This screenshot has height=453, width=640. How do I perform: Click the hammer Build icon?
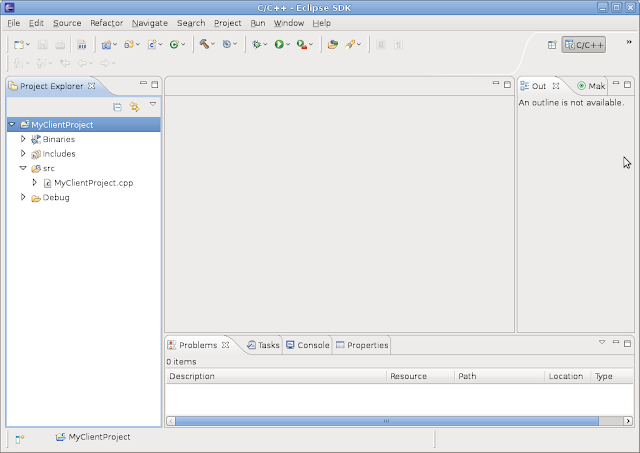tap(204, 44)
